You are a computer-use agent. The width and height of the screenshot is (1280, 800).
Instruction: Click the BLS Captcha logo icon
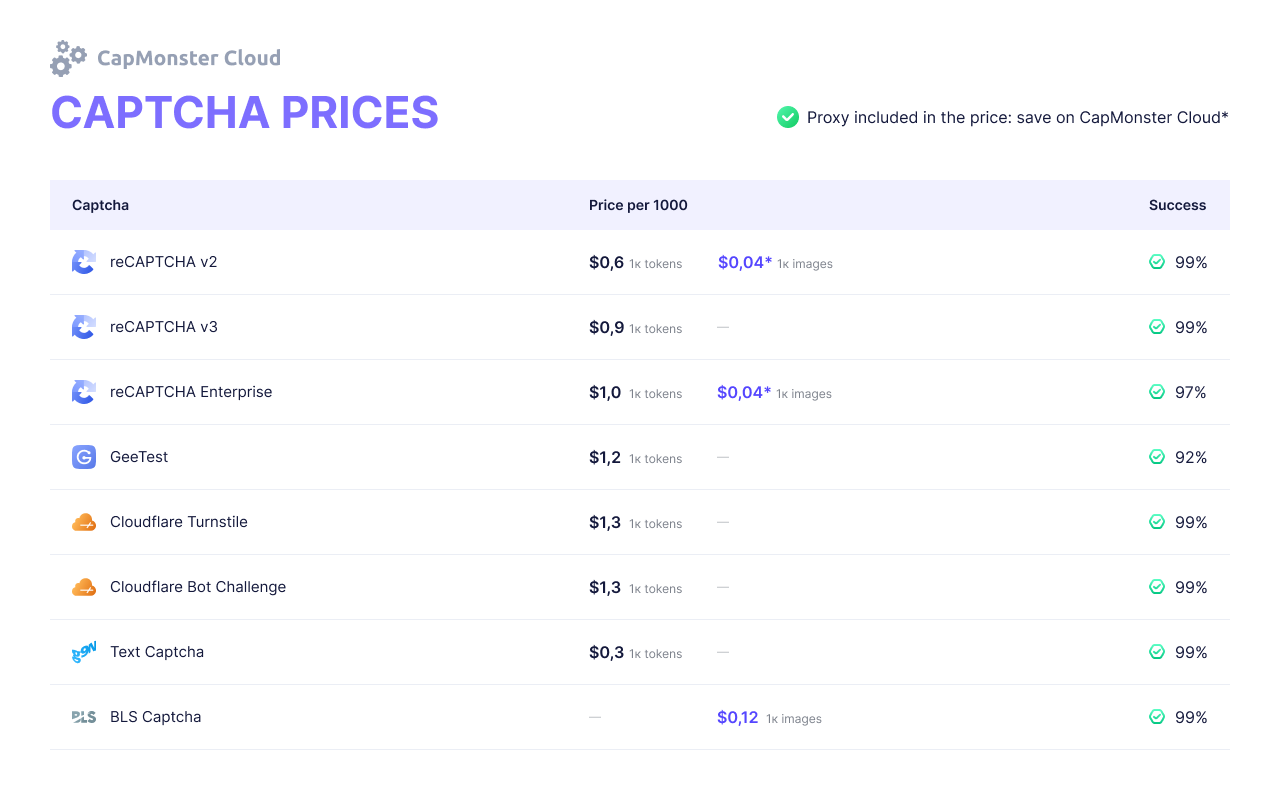(84, 717)
